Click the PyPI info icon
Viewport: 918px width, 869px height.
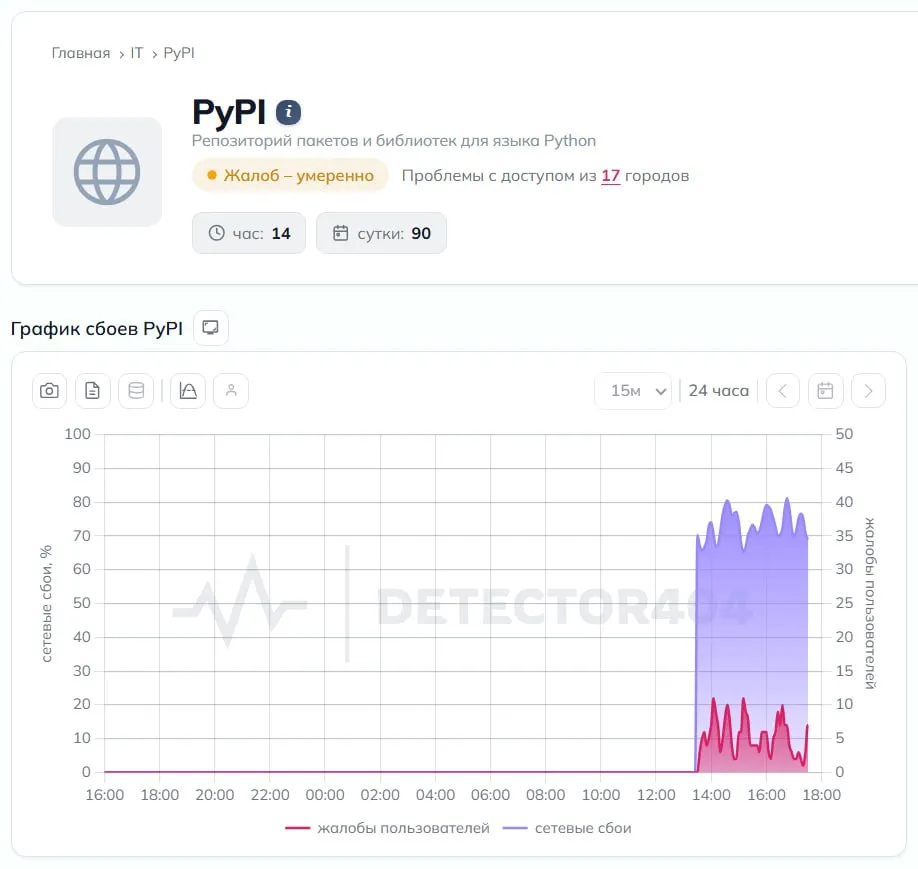click(288, 112)
